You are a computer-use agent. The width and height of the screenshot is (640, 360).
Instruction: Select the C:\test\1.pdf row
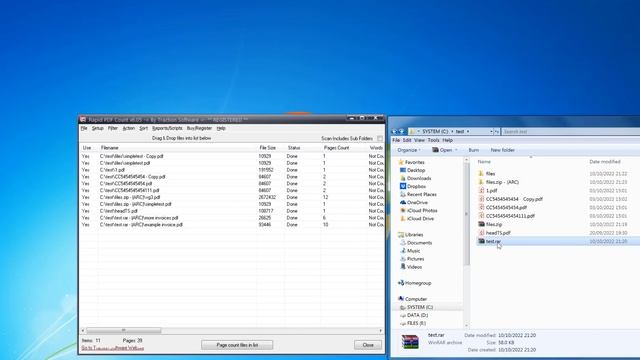232,170
